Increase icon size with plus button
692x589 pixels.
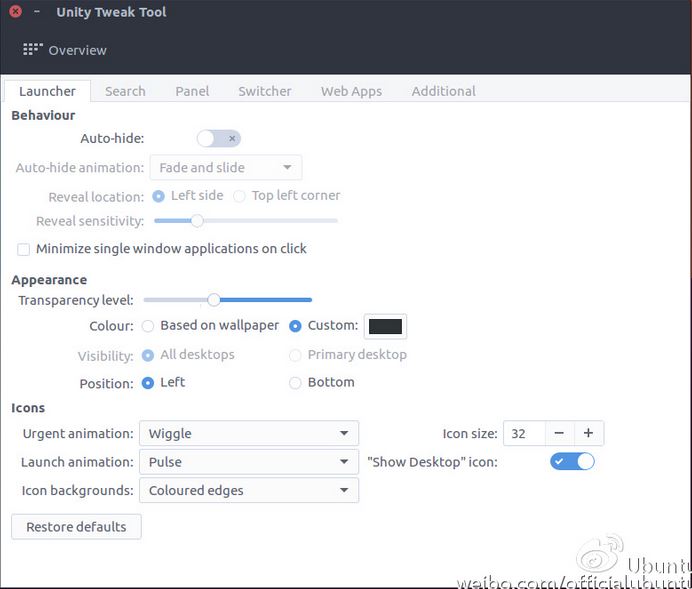point(588,433)
